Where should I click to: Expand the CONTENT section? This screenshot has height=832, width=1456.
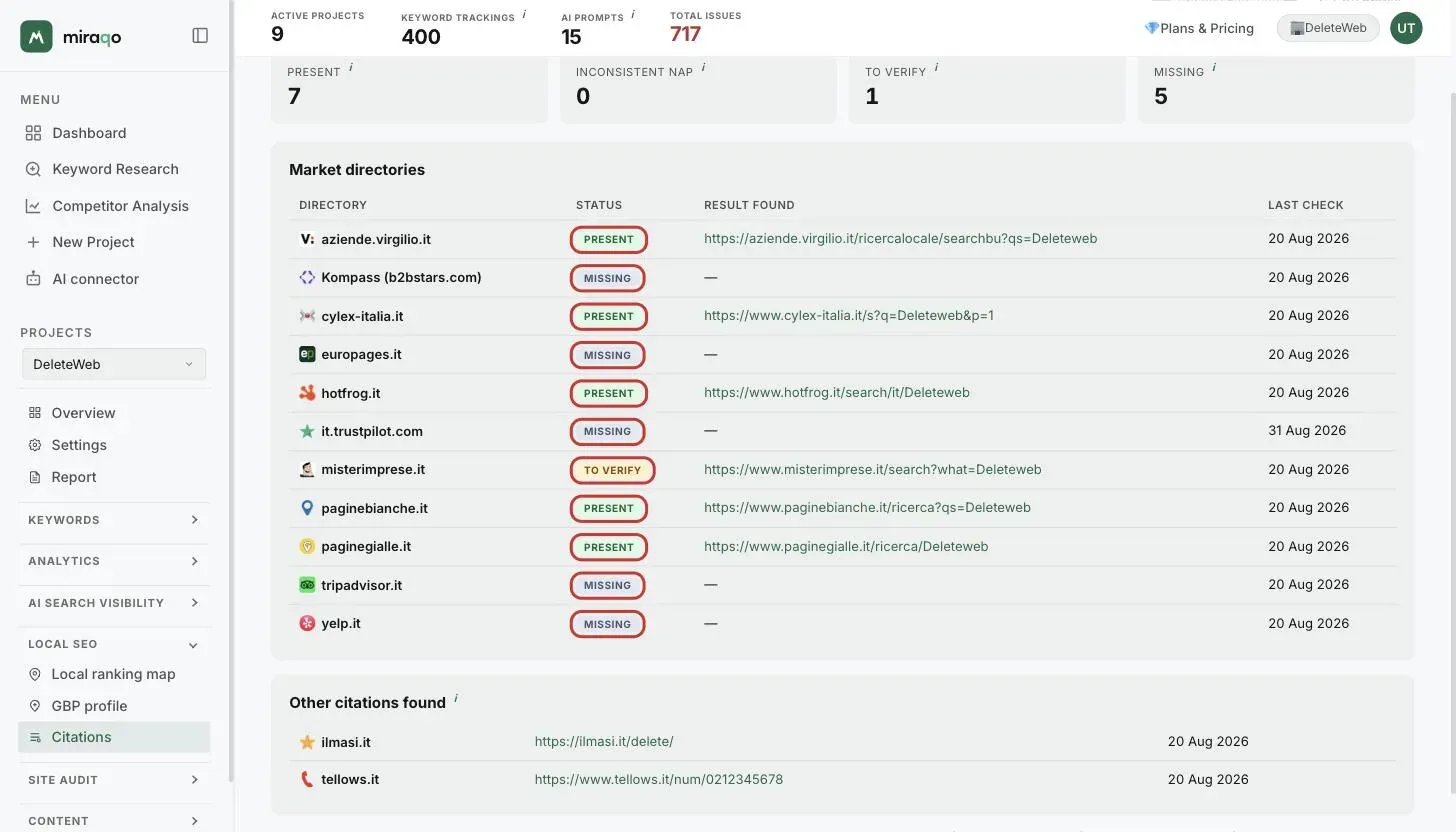(x=114, y=821)
